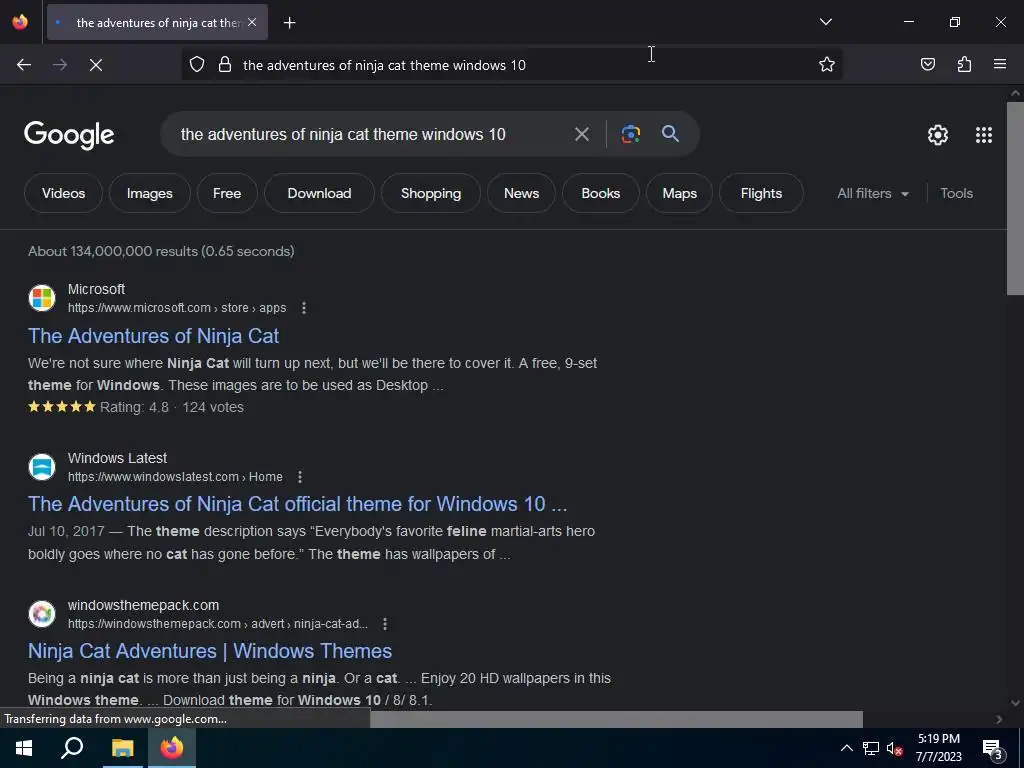
Task: Click the horizontal page scrollbar
Action: pyautogui.click(x=616, y=719)
